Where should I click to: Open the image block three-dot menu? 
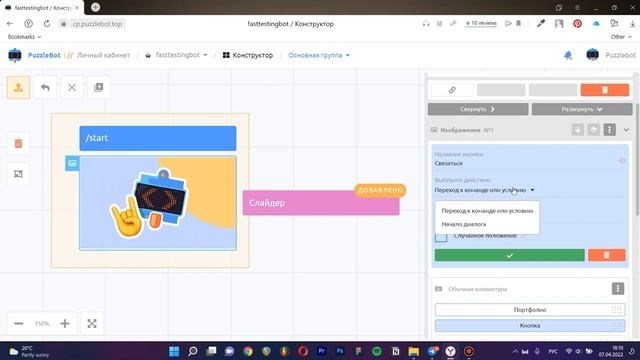tap(609, 130)
